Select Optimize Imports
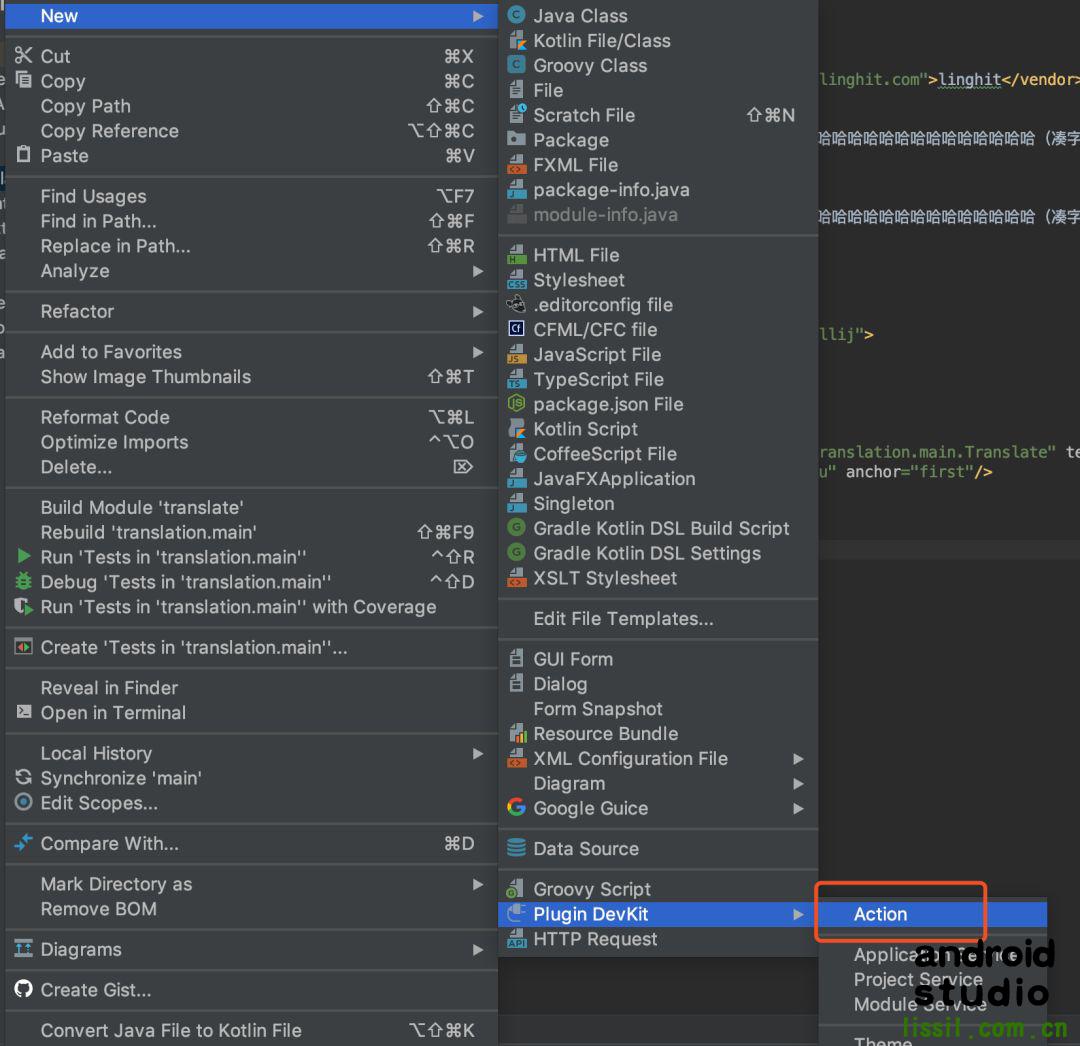 [x=251, y=442]
